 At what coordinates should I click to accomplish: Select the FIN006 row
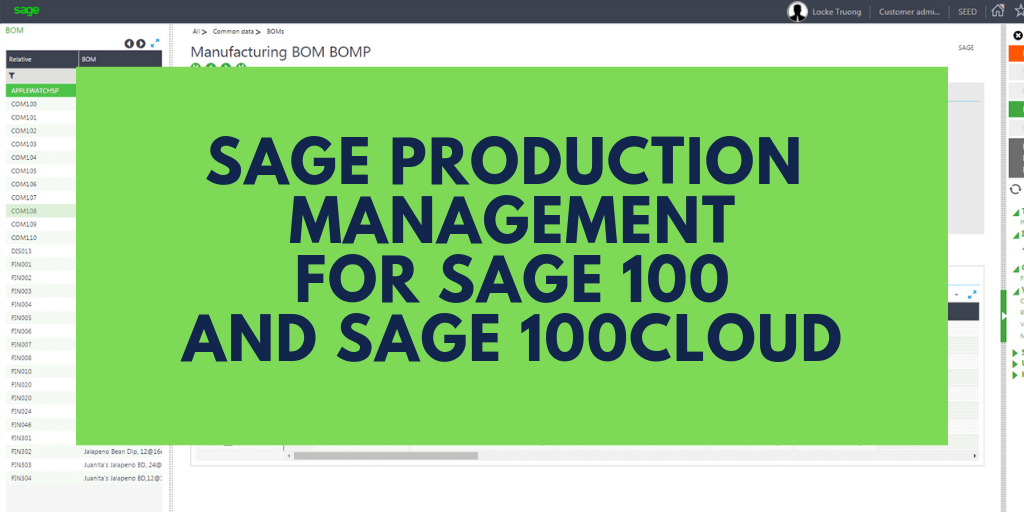coord(42,331)
